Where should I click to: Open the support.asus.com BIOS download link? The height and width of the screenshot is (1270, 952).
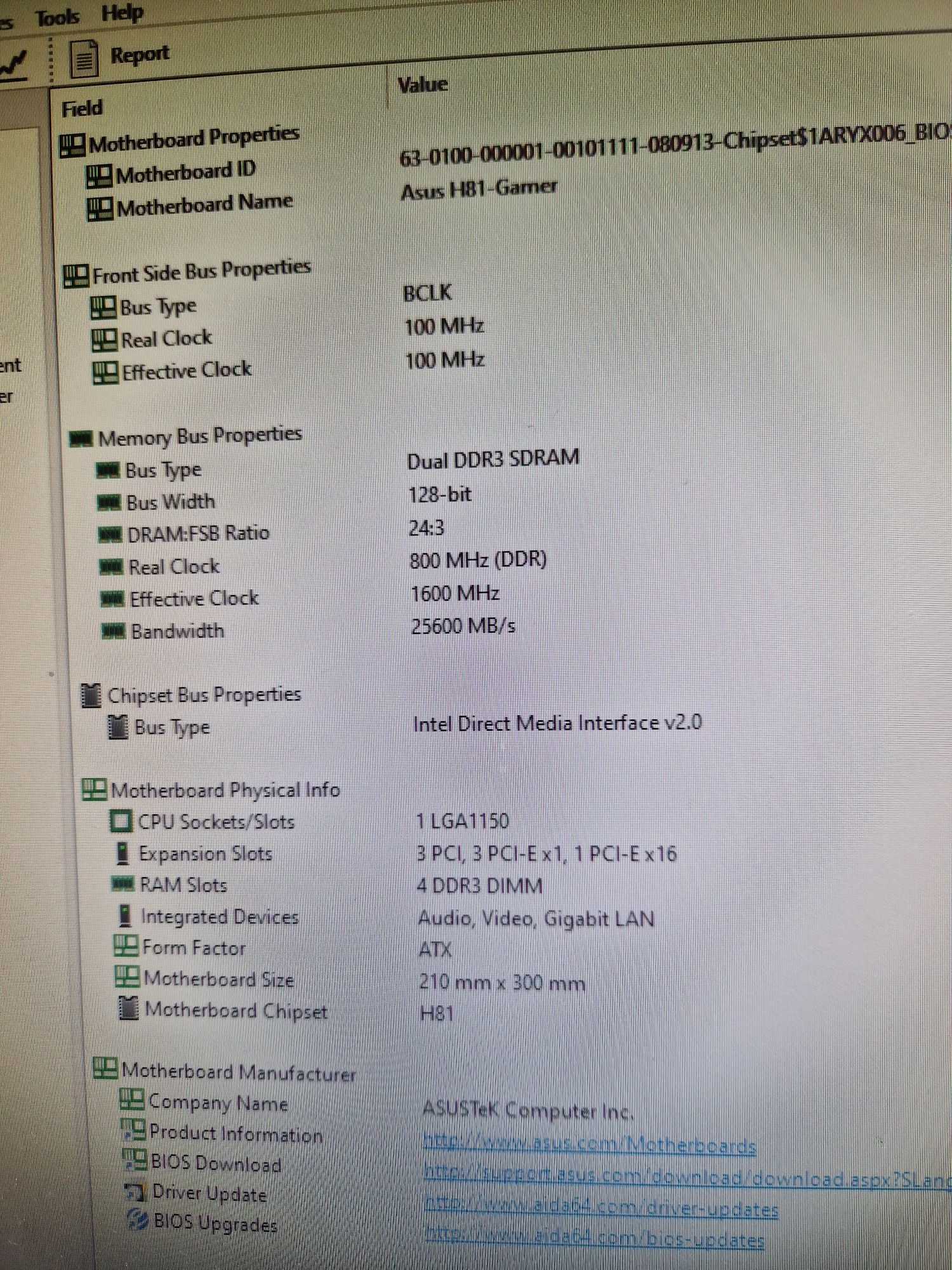tap(687, 1176)
